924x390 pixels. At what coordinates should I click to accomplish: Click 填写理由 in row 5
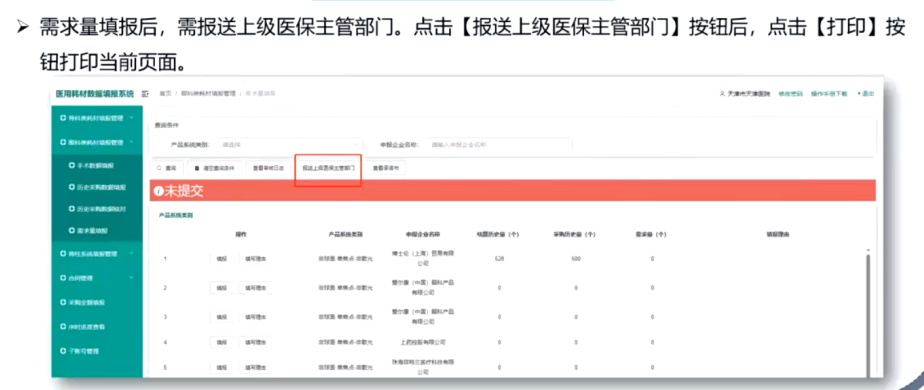tap(255, 368)
